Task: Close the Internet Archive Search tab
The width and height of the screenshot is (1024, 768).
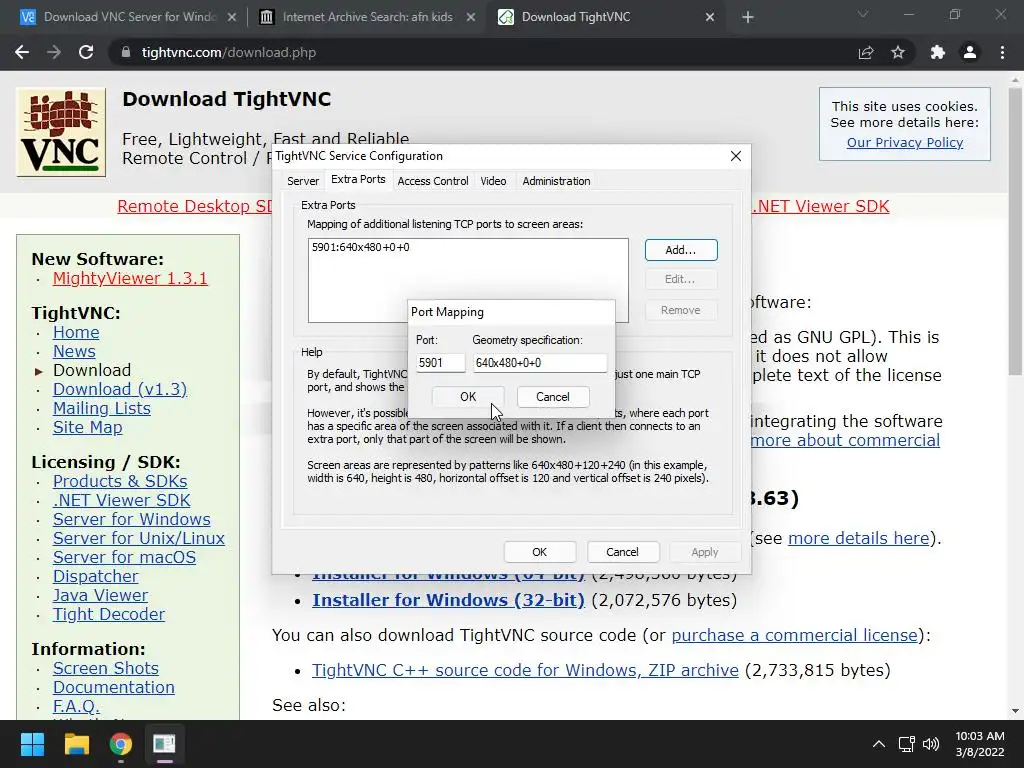Action: pyautogui.click(x=471, y=18)
